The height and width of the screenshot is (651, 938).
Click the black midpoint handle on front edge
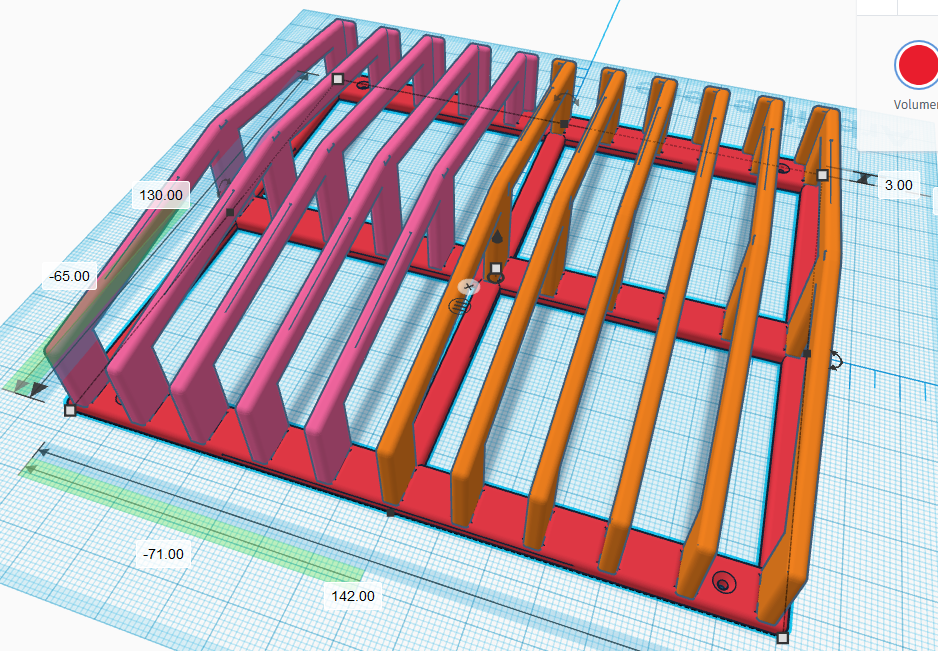tap(391, 513)
